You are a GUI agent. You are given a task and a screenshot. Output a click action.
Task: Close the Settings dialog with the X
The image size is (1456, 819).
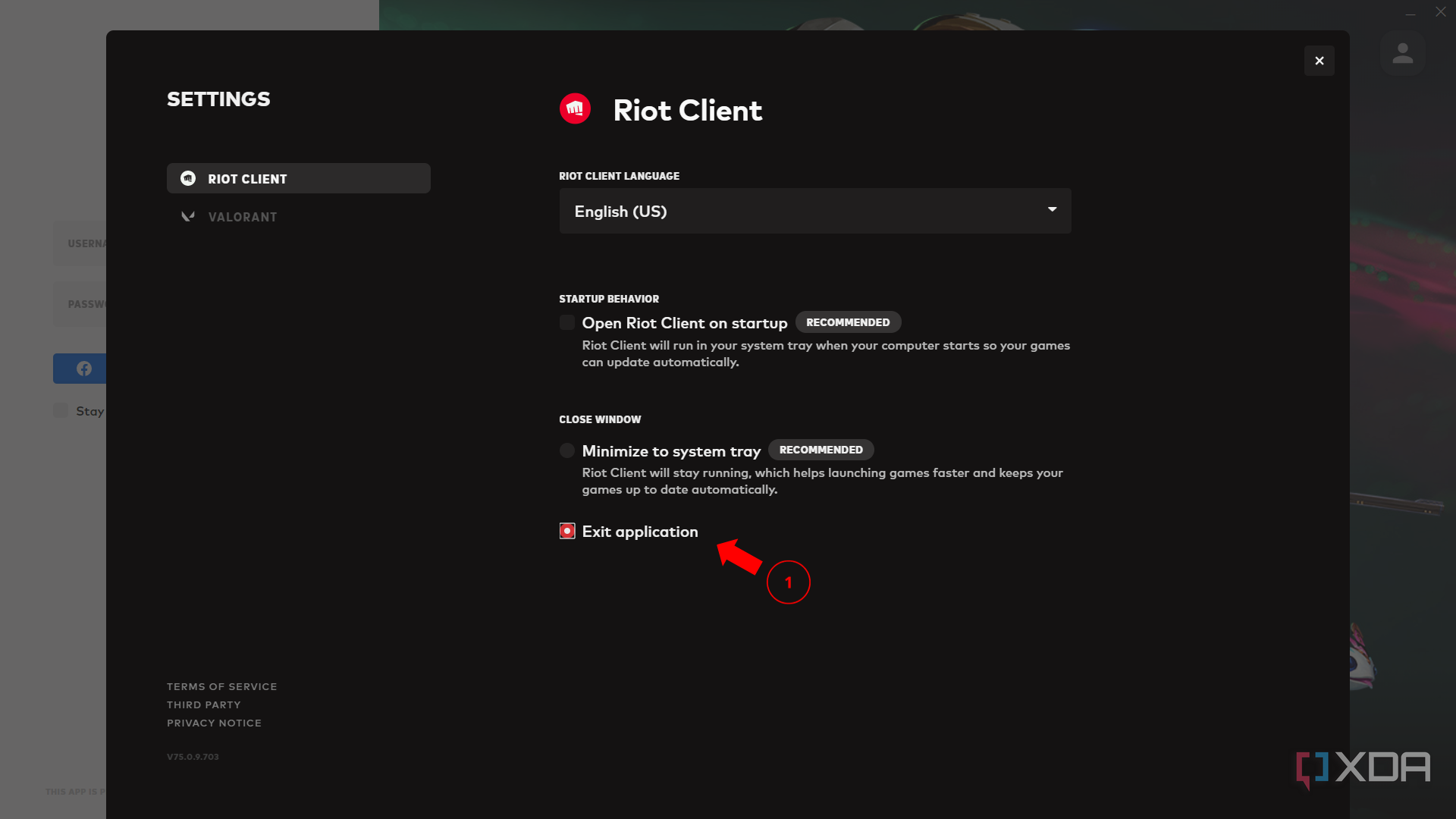click(x=1319, y=61)
